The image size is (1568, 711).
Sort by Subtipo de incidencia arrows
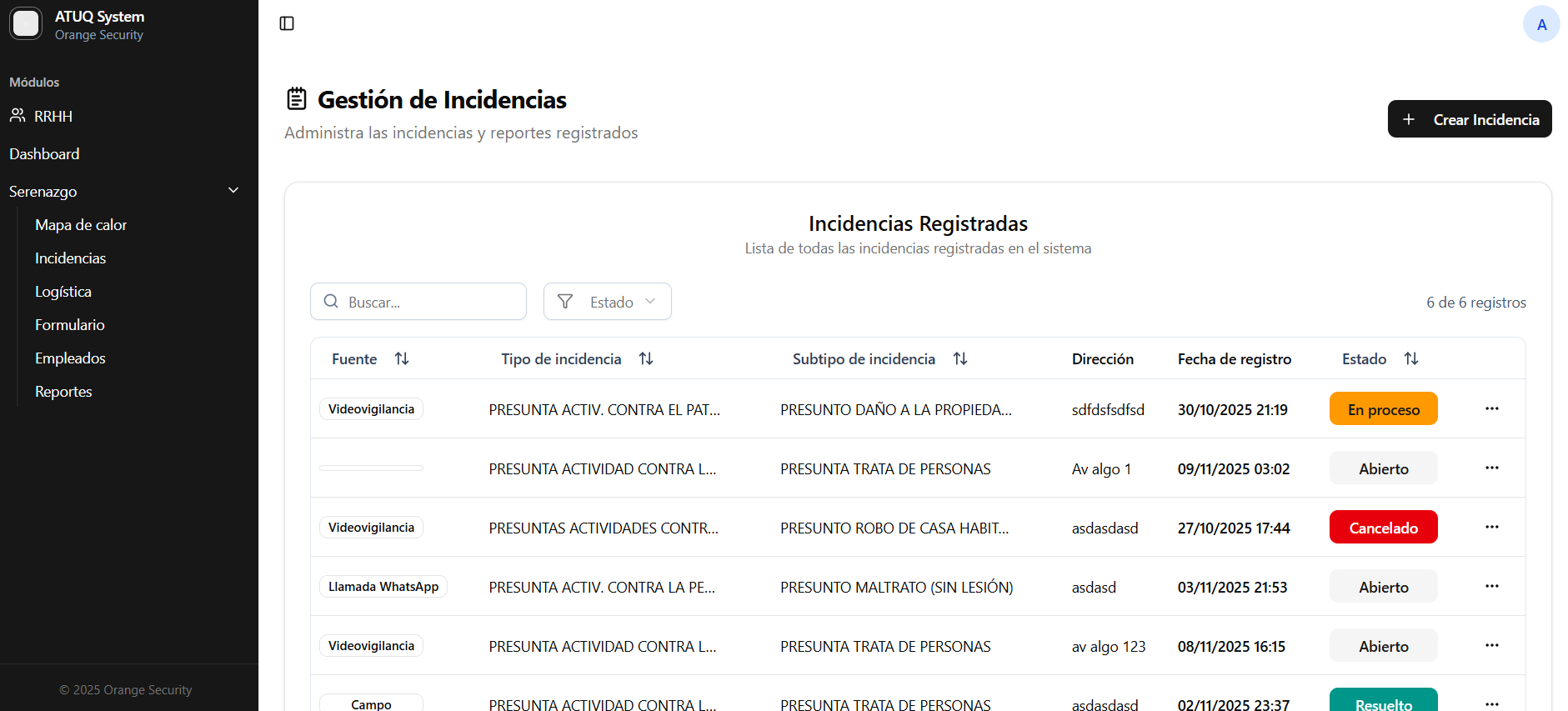(x=960, y=358)
